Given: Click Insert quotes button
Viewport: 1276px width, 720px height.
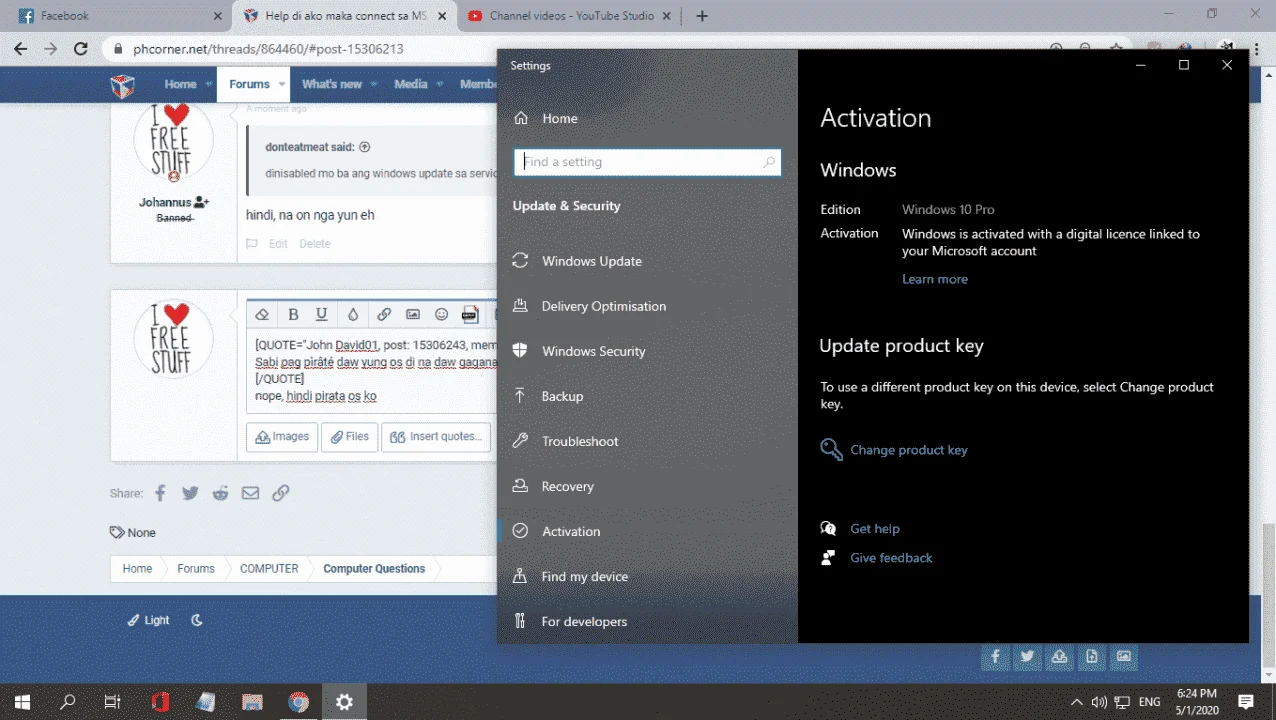Looking at the screenshot, I should tap(436, 437).
